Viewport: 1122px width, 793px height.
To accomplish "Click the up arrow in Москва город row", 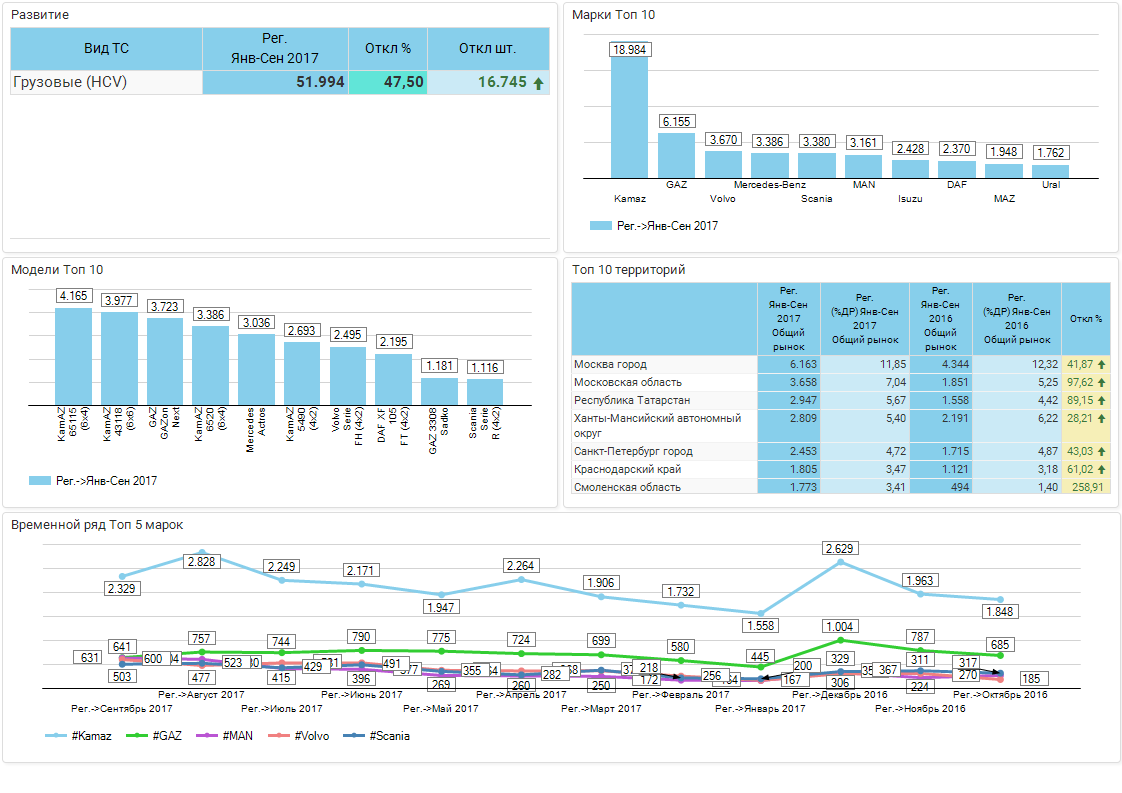I will pyautogui.click(x=1101, y=365).
